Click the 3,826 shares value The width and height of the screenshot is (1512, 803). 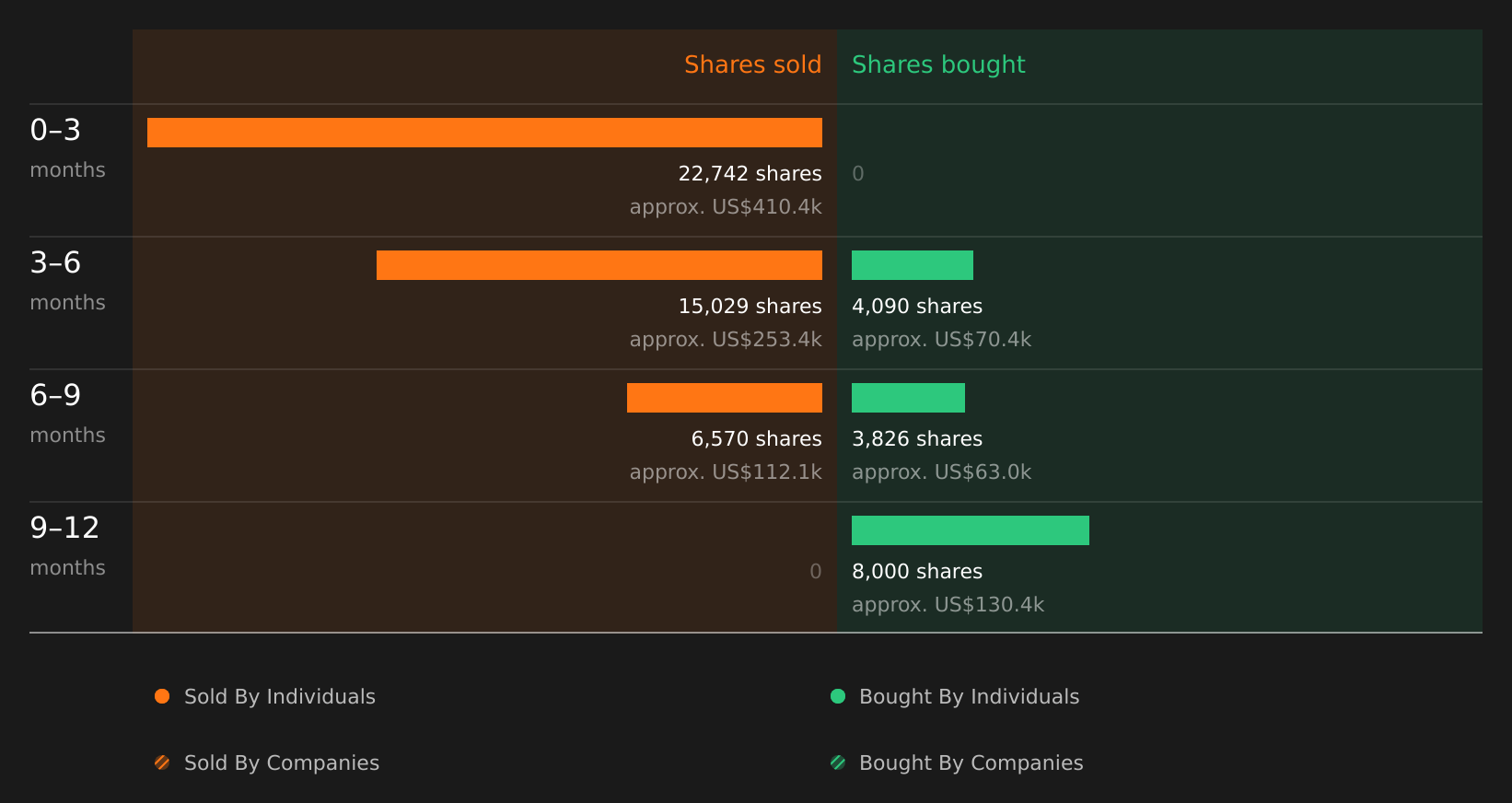tap(917, 438)
